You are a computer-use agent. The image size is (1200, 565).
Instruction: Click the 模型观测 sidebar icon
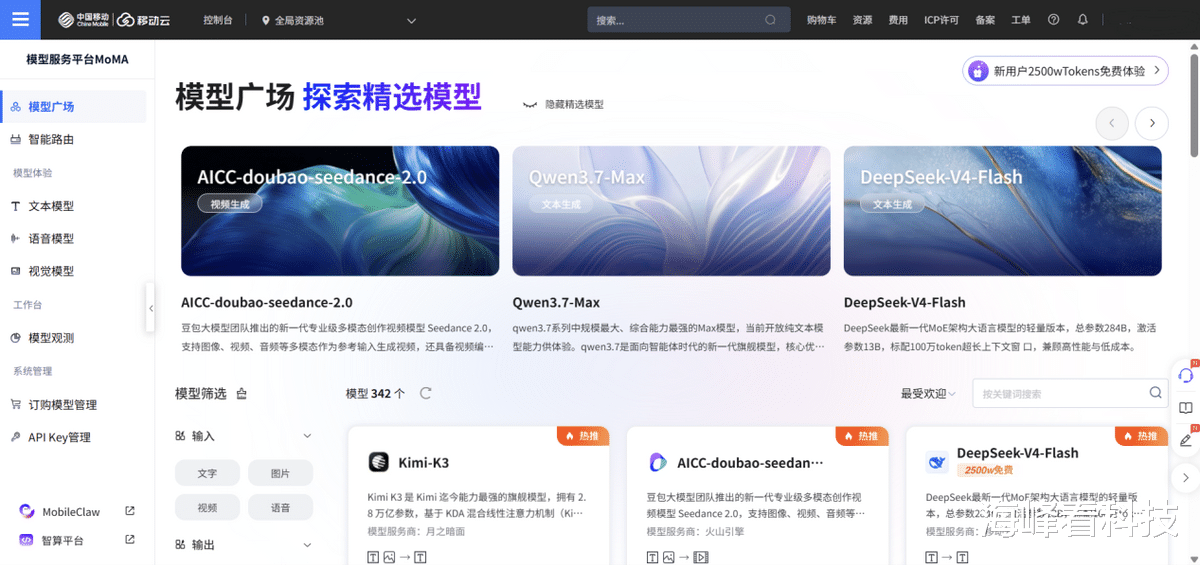point(15,338)
